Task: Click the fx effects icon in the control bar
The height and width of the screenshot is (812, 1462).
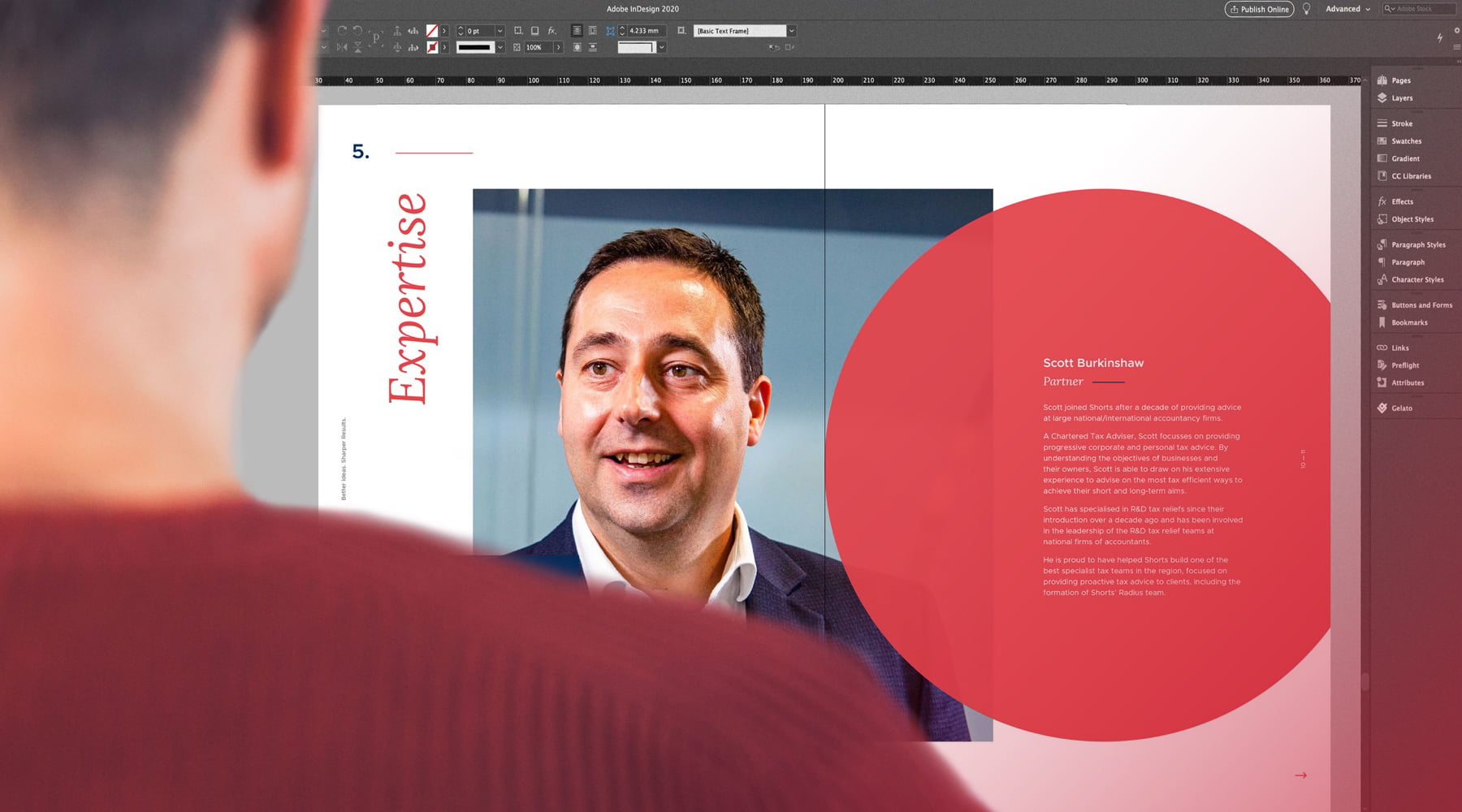Action: (x=551, y=31)
